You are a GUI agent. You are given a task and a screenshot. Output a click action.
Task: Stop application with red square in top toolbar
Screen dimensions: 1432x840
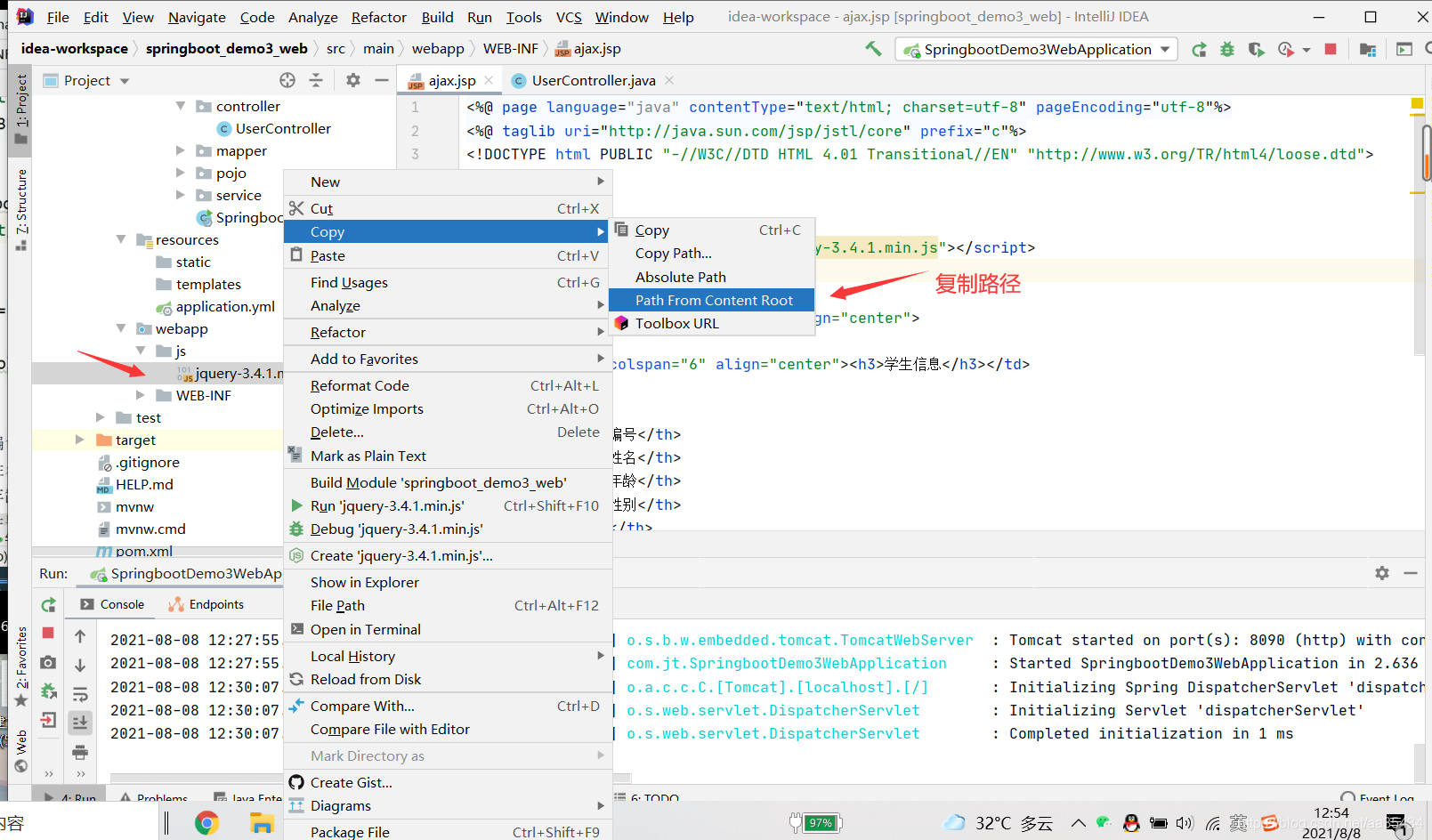click(x=1331, y=50)
